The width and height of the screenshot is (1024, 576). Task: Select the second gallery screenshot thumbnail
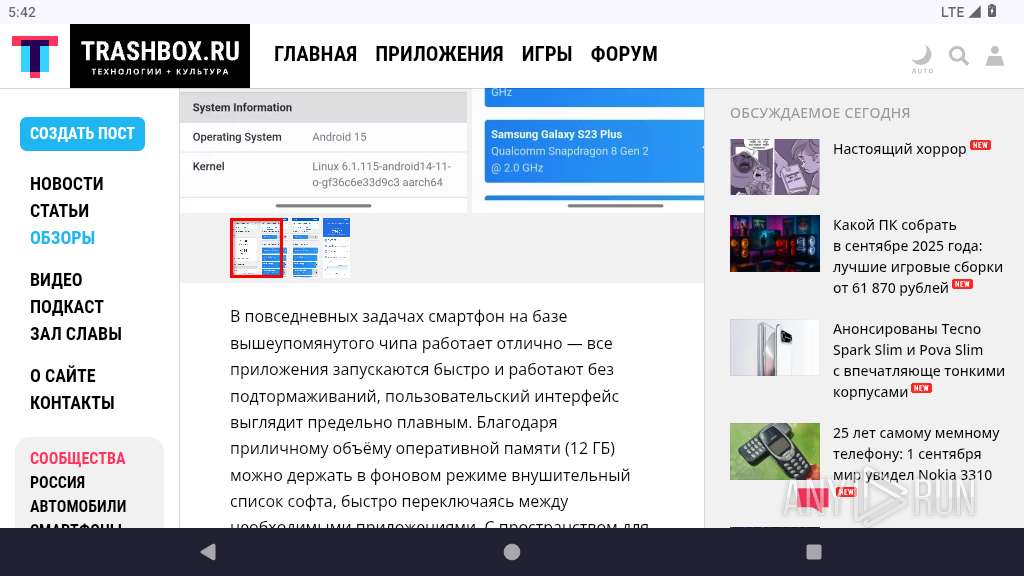point(305,248)
